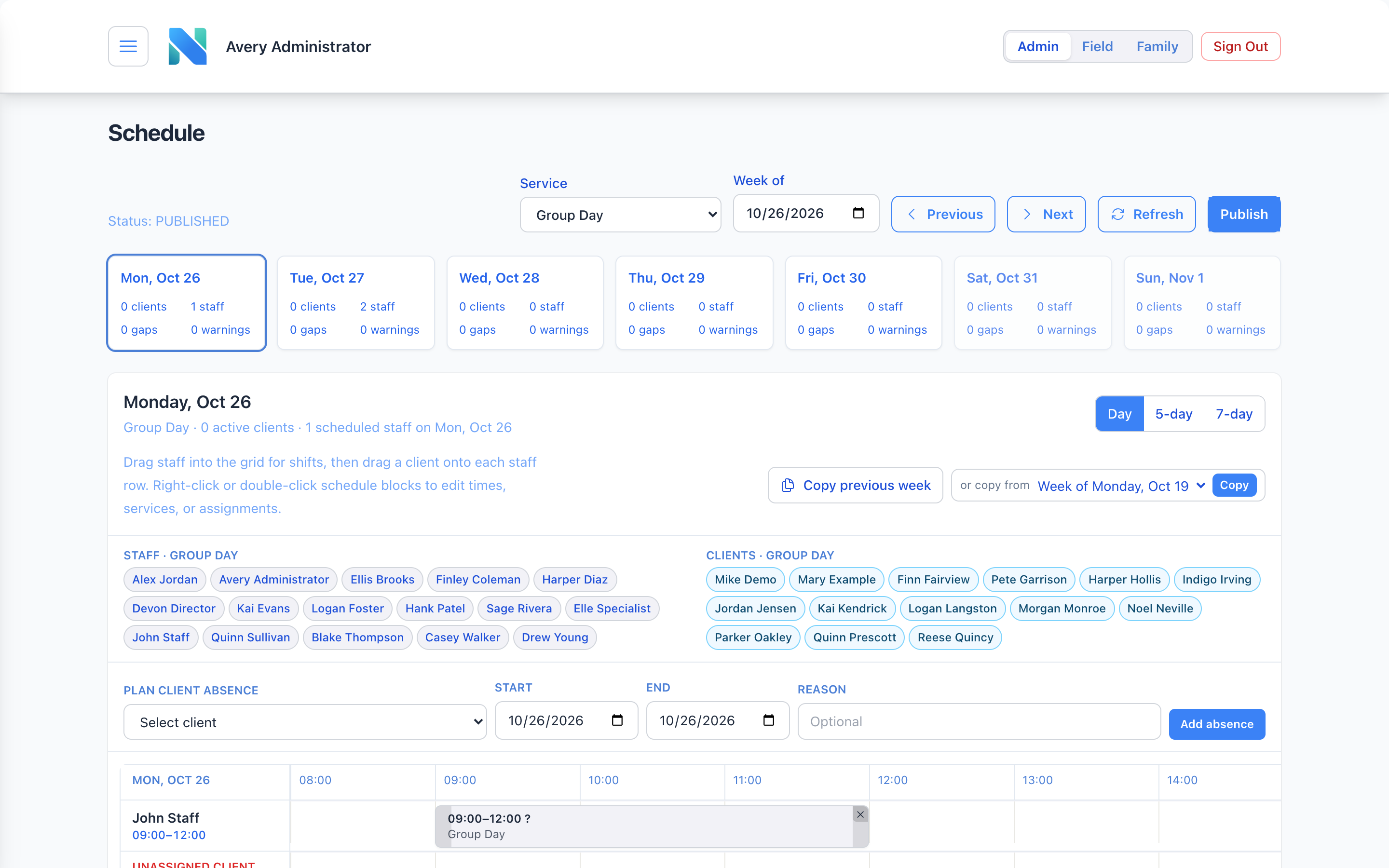Click the Drew Young staff chip
The image size is (1389, 868).
[555, 637]
